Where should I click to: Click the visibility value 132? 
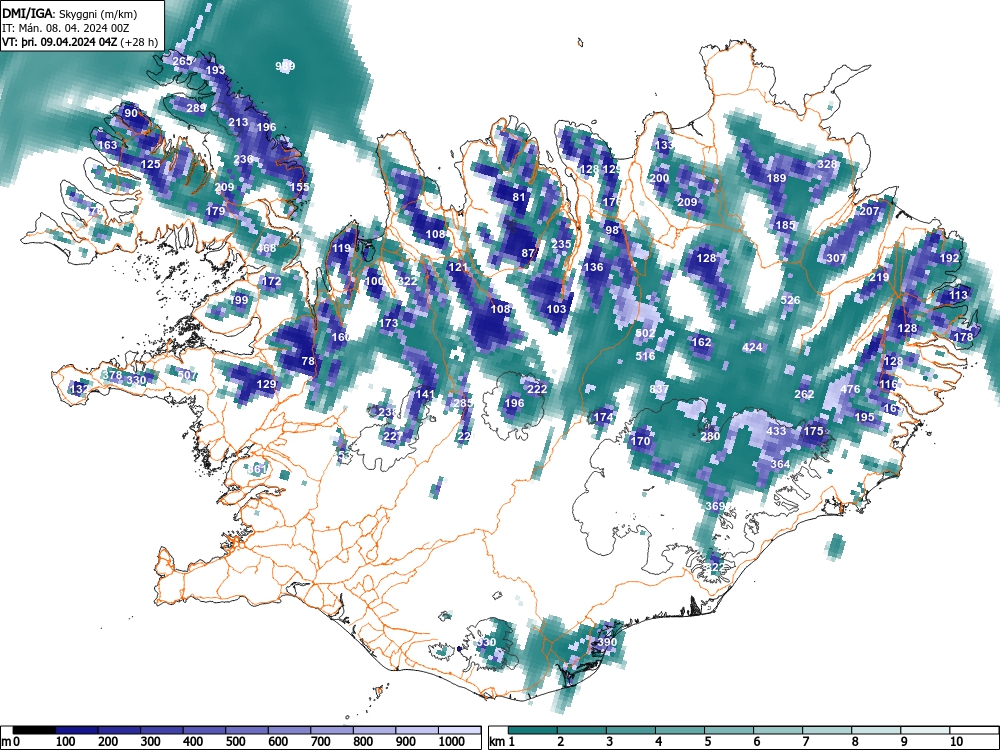[x=79, y=388]
